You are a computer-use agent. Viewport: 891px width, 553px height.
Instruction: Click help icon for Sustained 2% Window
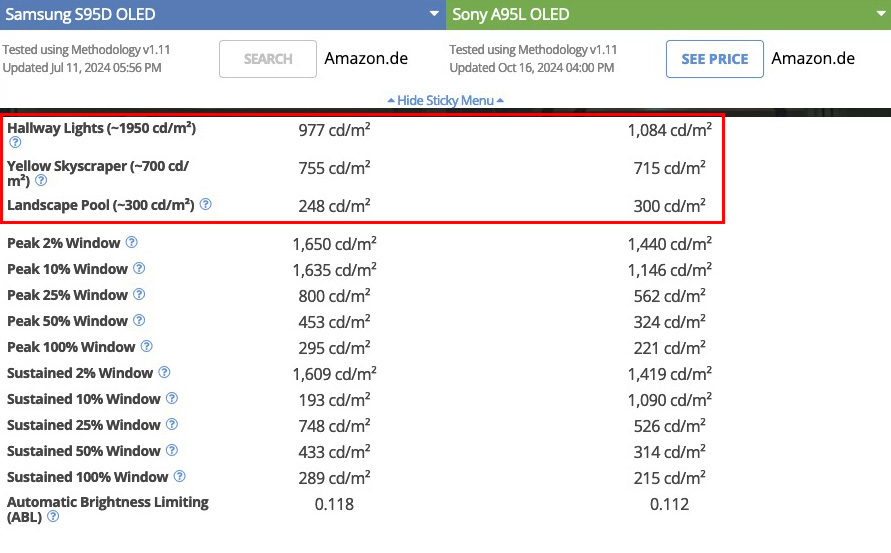[x=165, y=373]
